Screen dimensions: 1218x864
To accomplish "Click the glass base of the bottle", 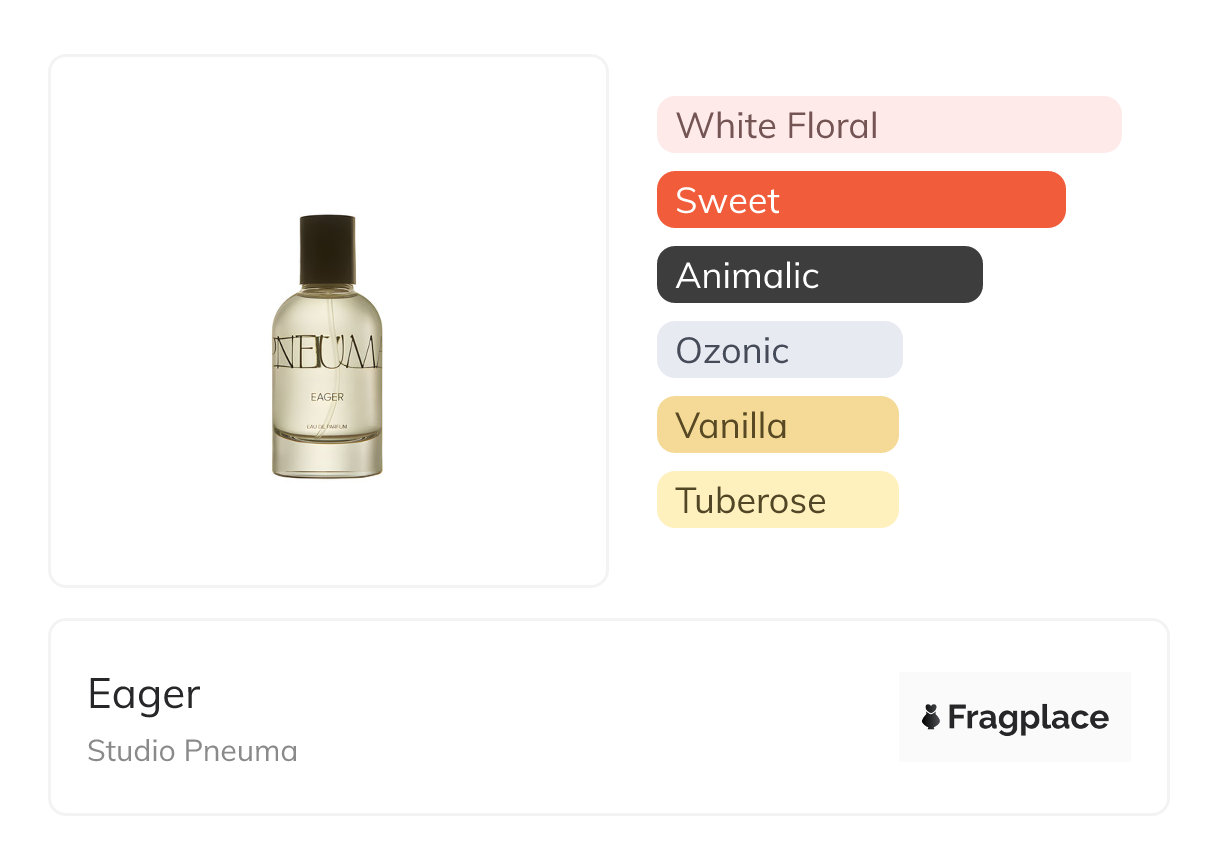I will point(327,459).
